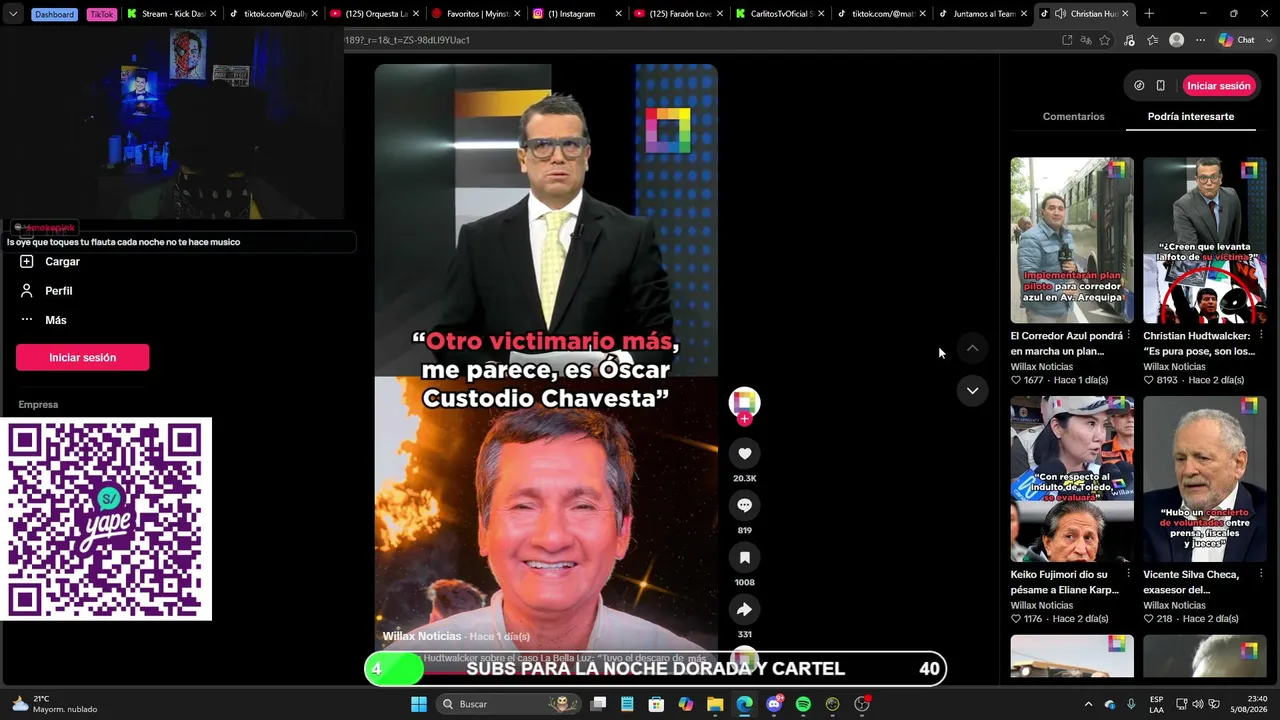1280x720 pixels.
Task: Open a new browser tab
Action: [1149, 14]
